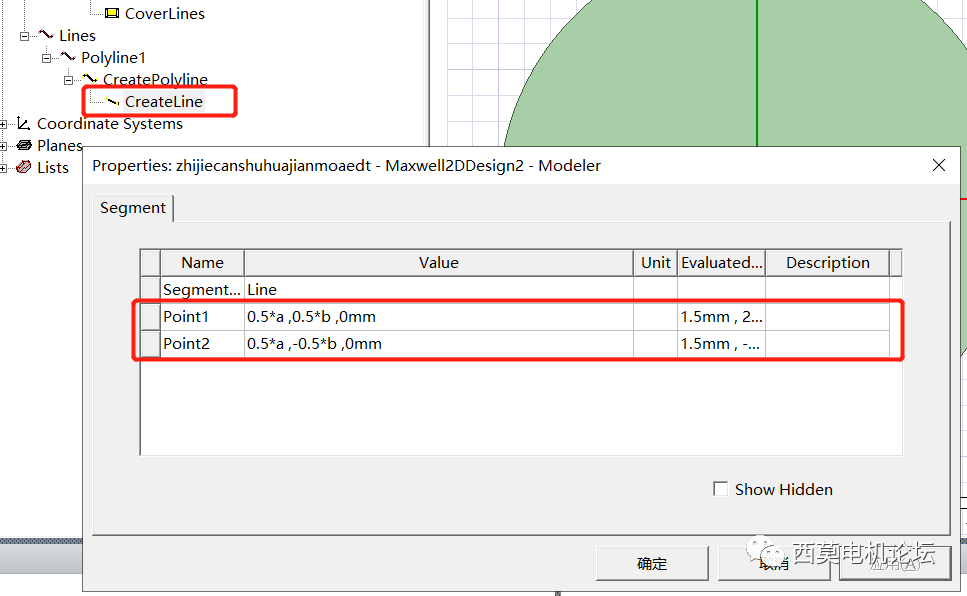
Task: Edit Point2 value 0.5*a ,-0.5*b ,0mm
Action: (438, 344)
